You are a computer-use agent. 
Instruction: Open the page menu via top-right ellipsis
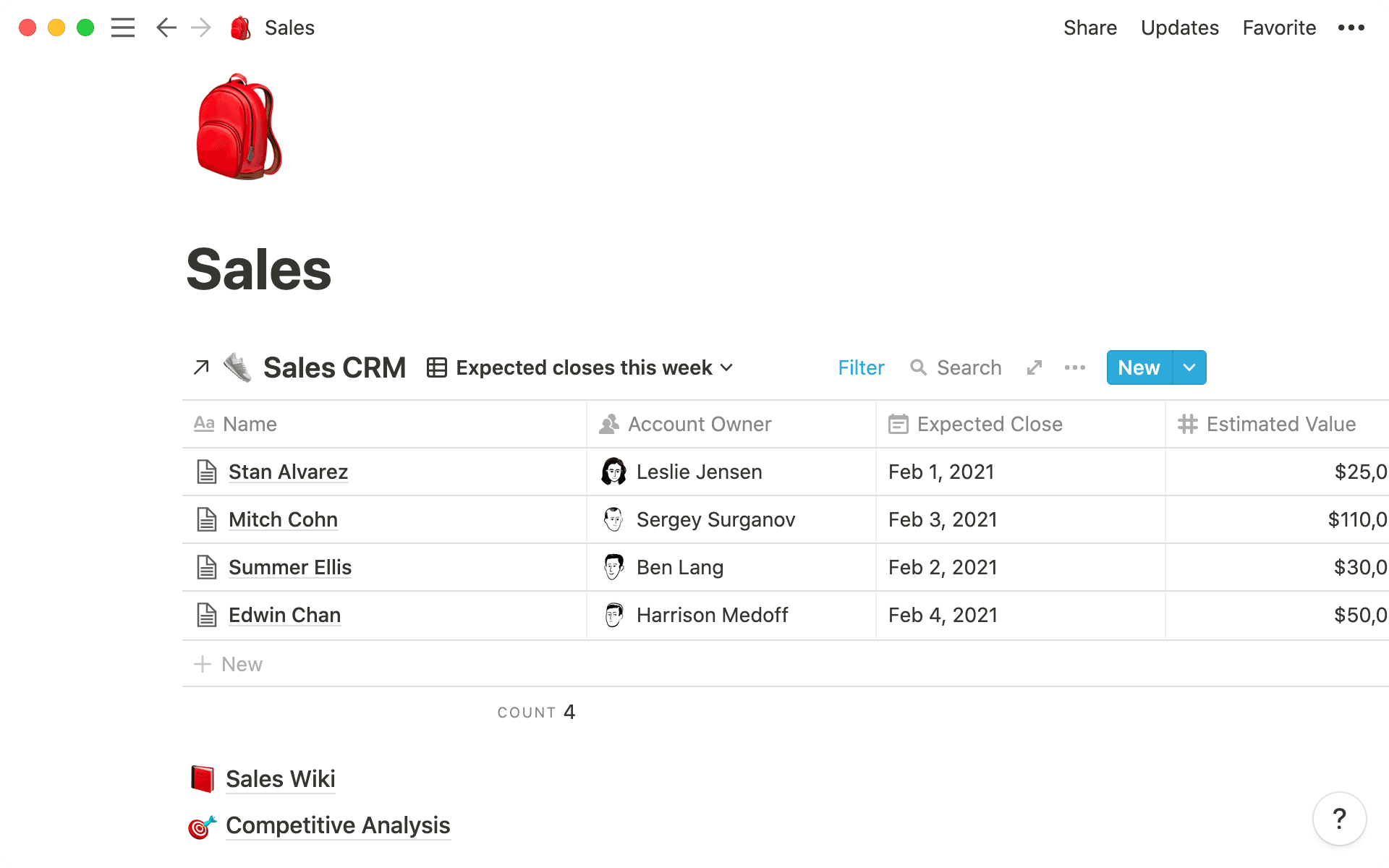(1351, 27)
